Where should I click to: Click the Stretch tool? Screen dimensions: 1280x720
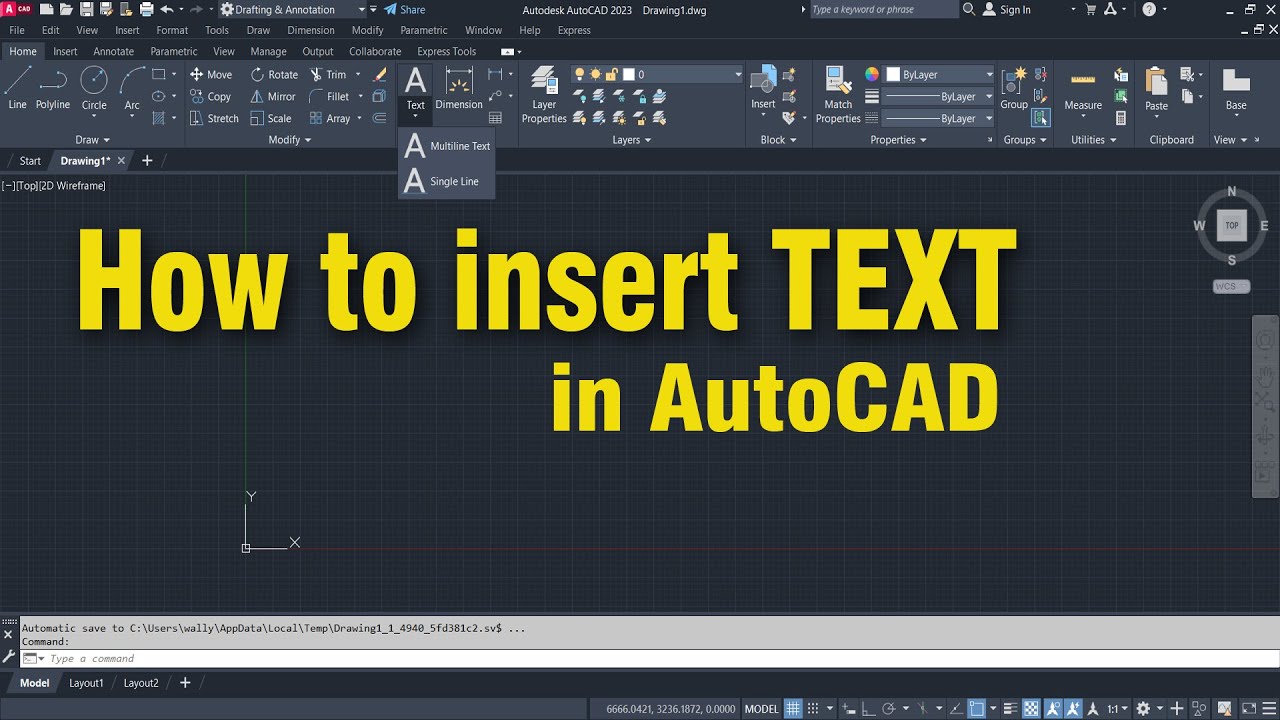click(214, 118)
